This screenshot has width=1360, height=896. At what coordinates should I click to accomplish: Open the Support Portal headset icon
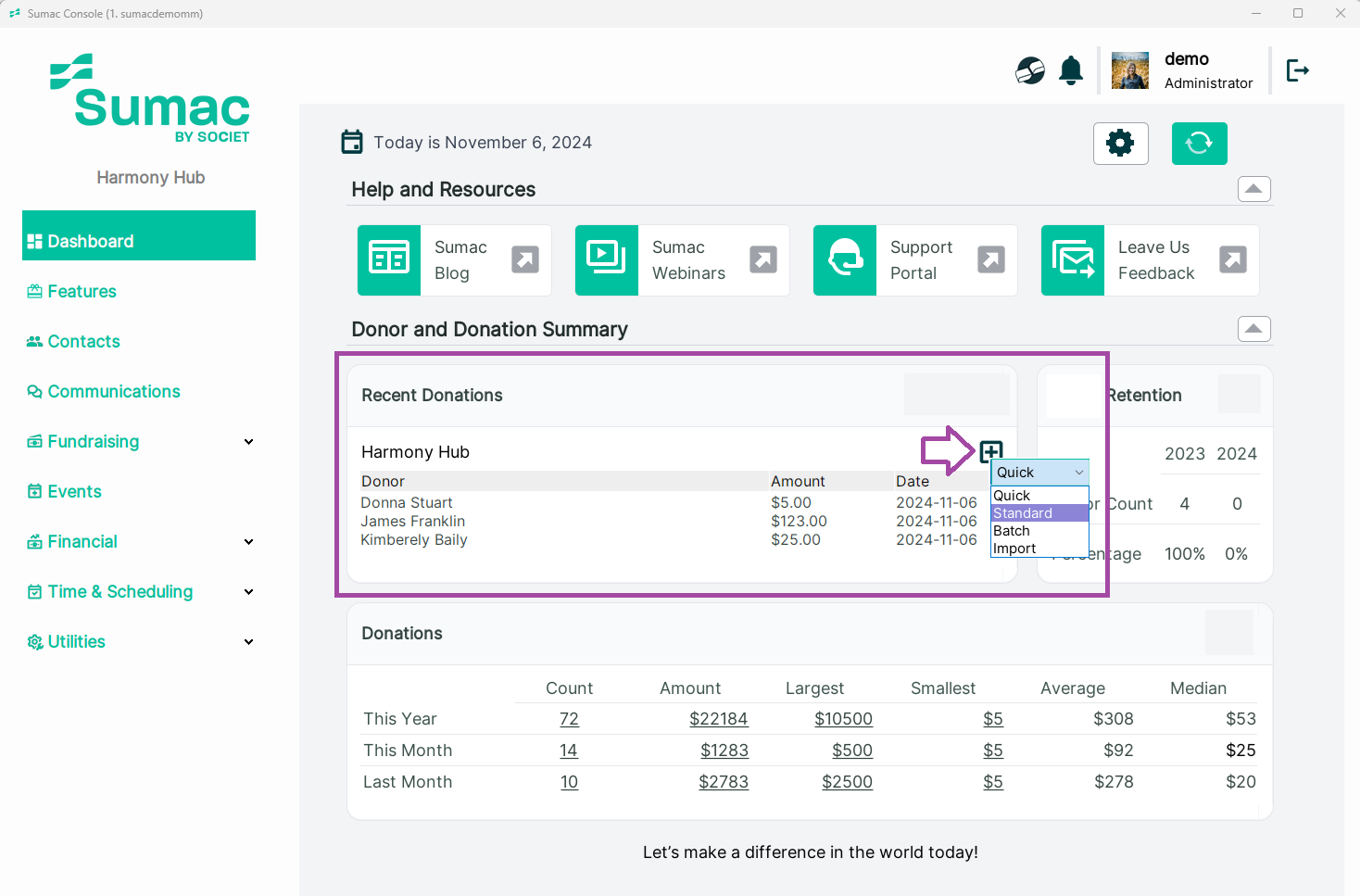coord(845,260)
